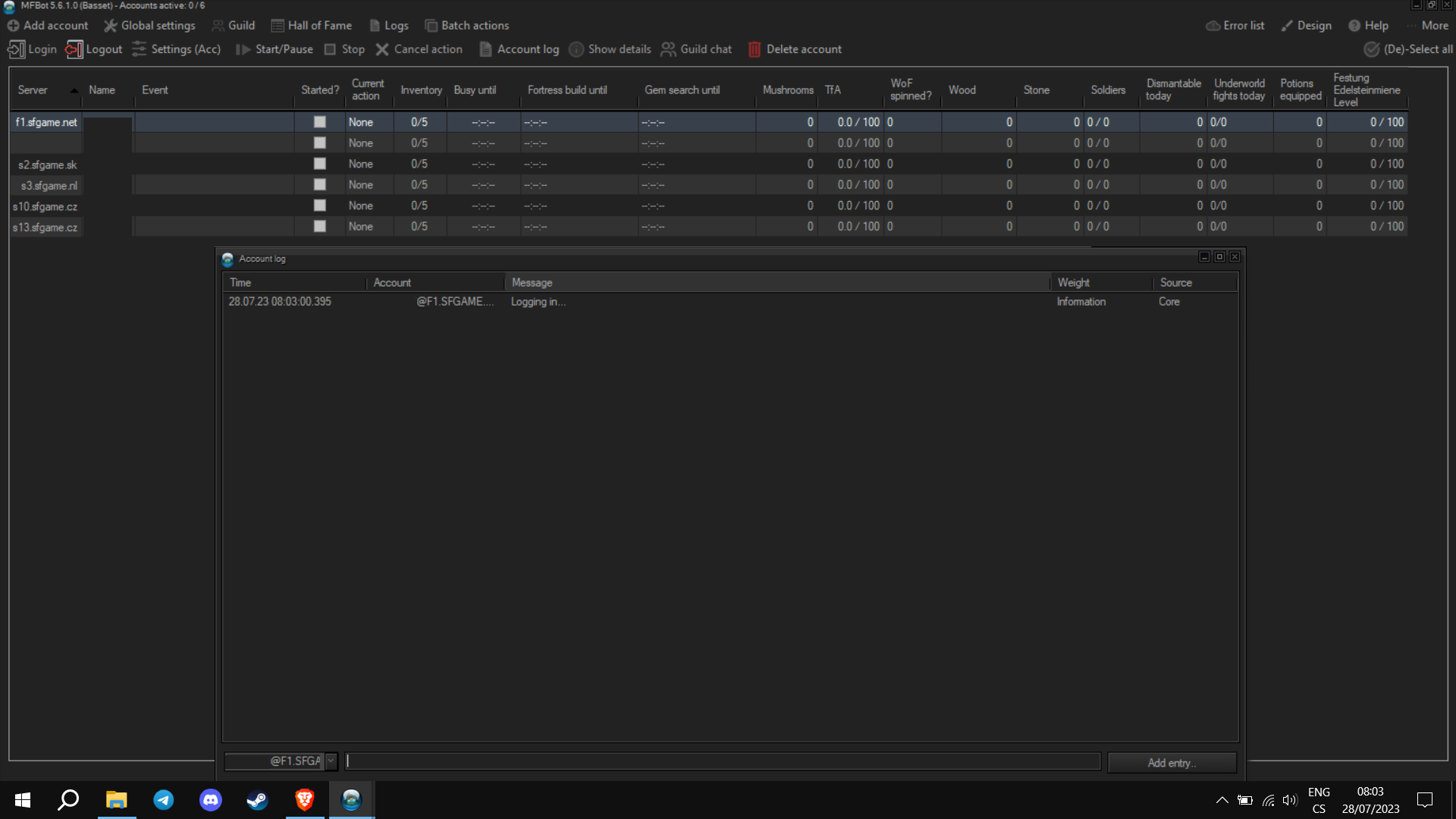Open Help question mark icon

(1354, 26)
